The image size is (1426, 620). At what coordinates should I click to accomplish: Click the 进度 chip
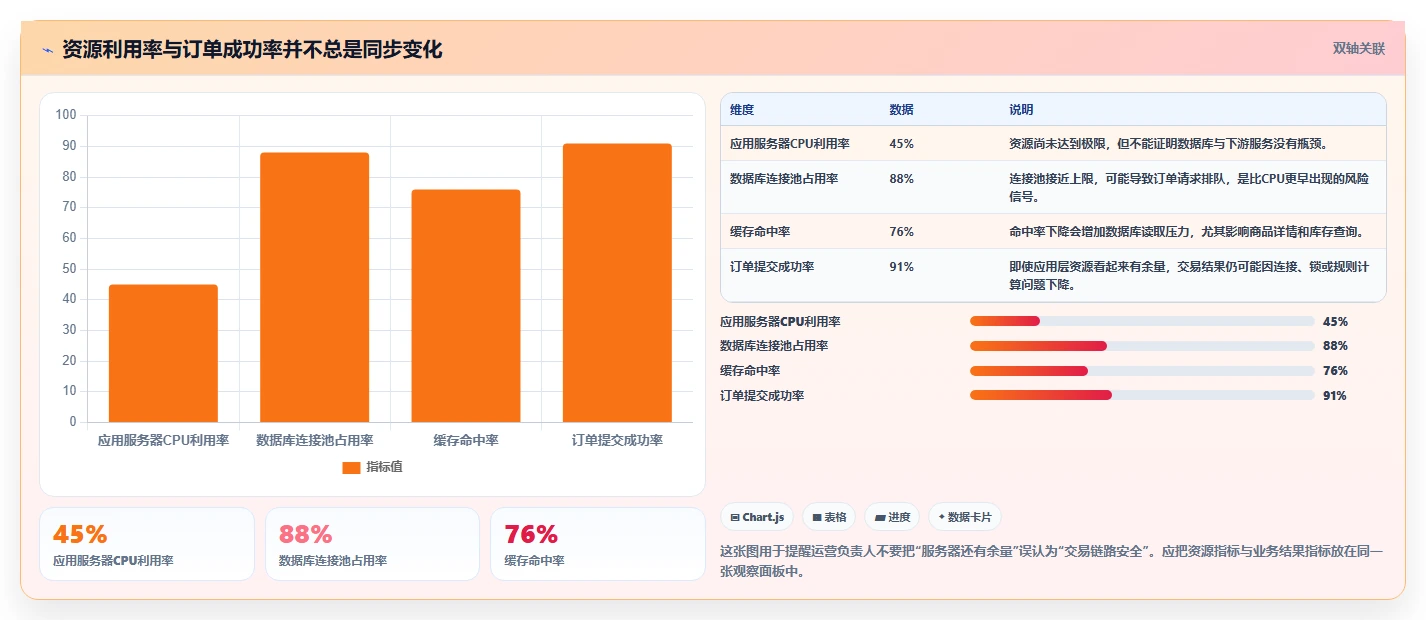point(892,517)
